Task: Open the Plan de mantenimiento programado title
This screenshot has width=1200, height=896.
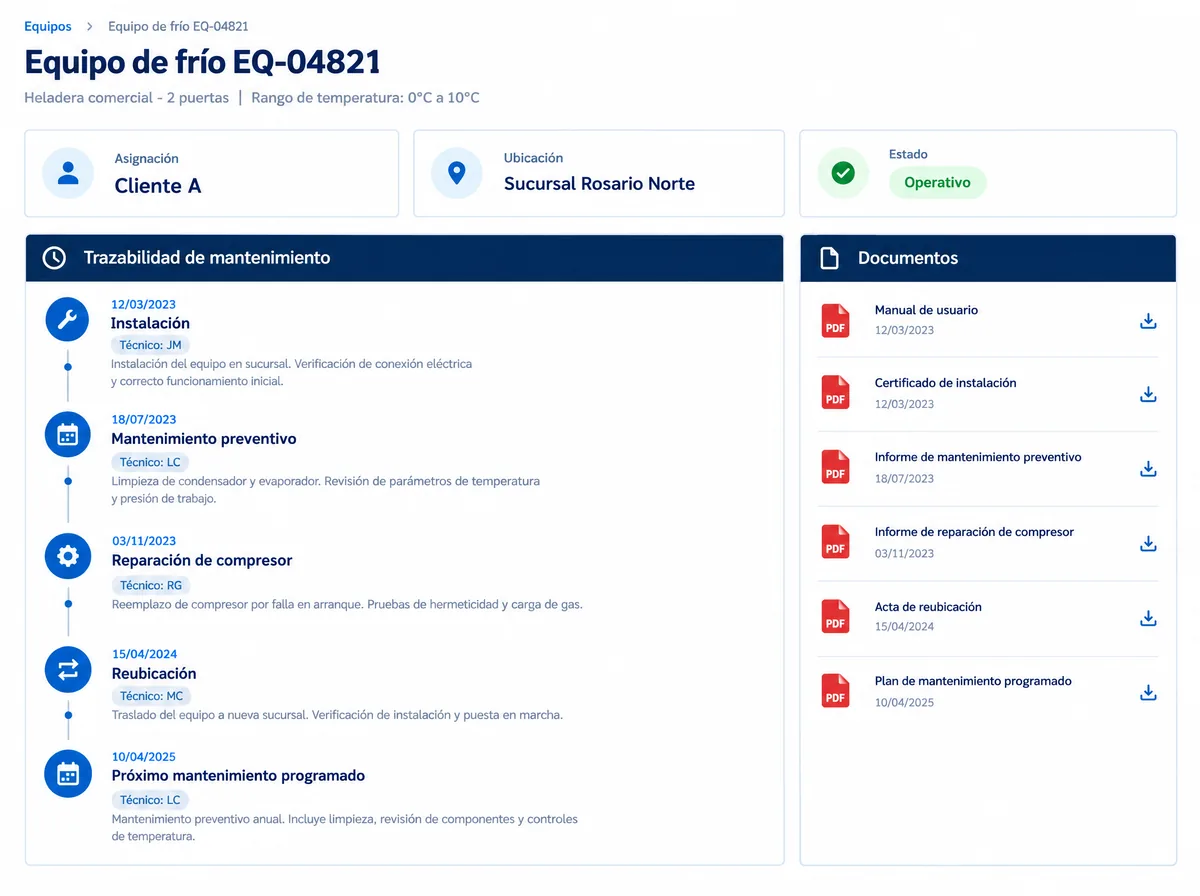Action: (x=973, y=681)
